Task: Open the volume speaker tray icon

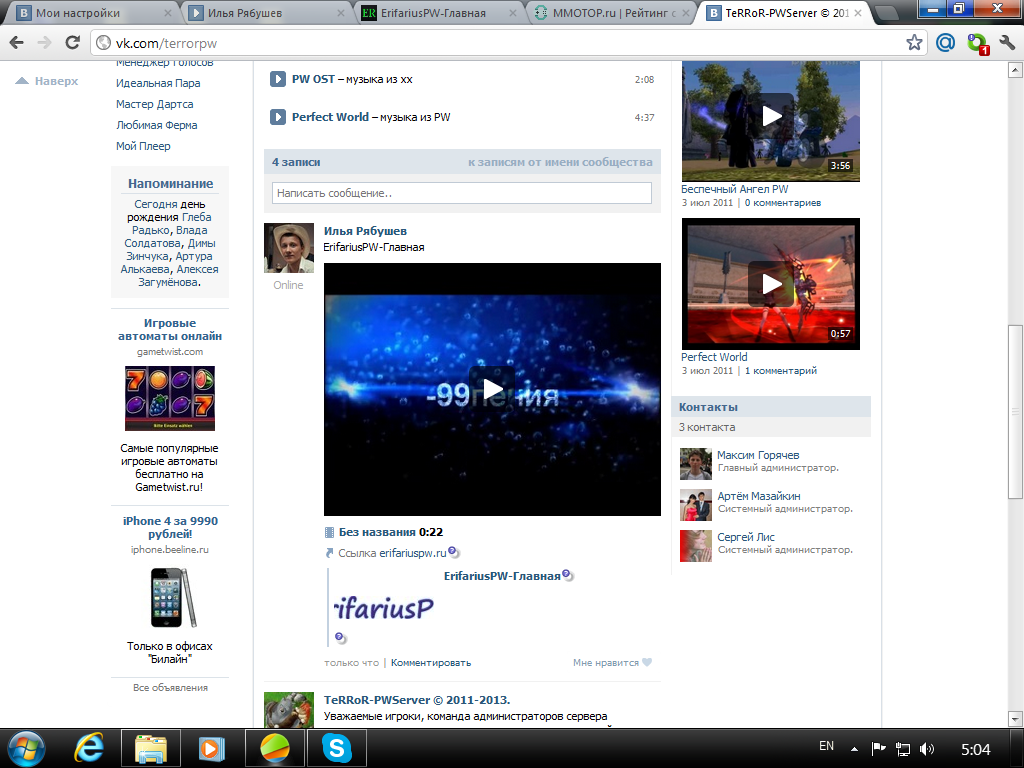Action: tap(927, 749)
